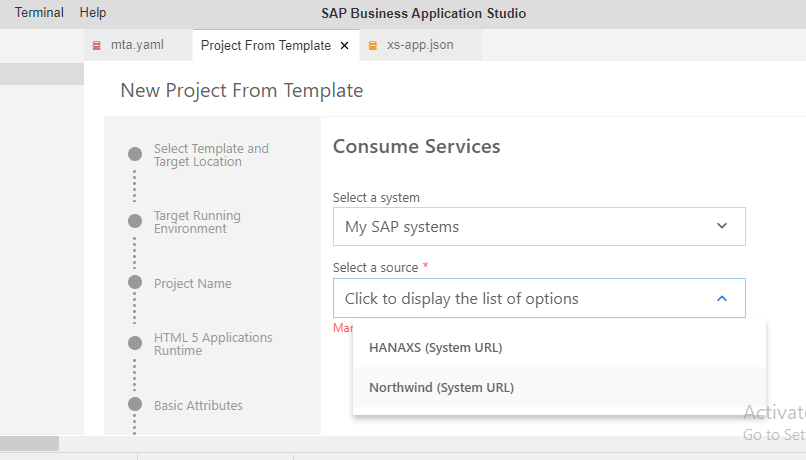This screenshot has height=460, width=806.
Task: Choose HANAXS (System URL) option
Action: [x=559, y=347]
